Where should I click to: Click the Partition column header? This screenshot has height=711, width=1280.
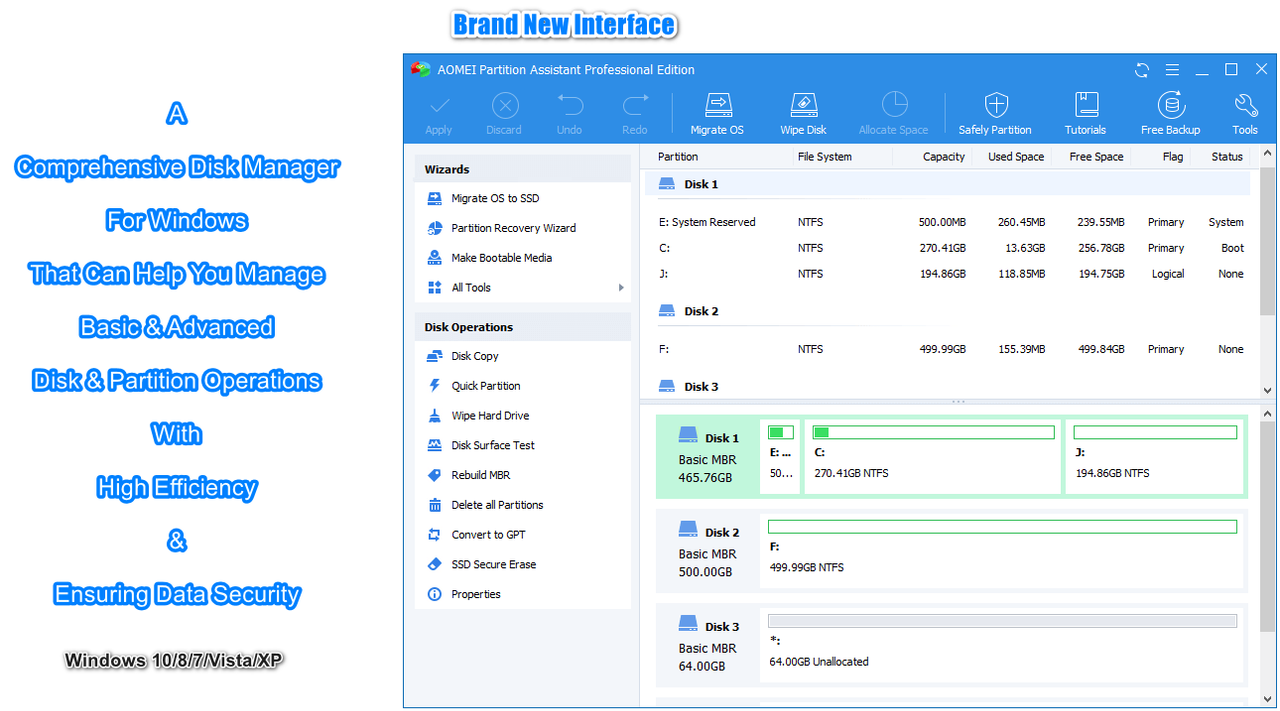(678, 157)
